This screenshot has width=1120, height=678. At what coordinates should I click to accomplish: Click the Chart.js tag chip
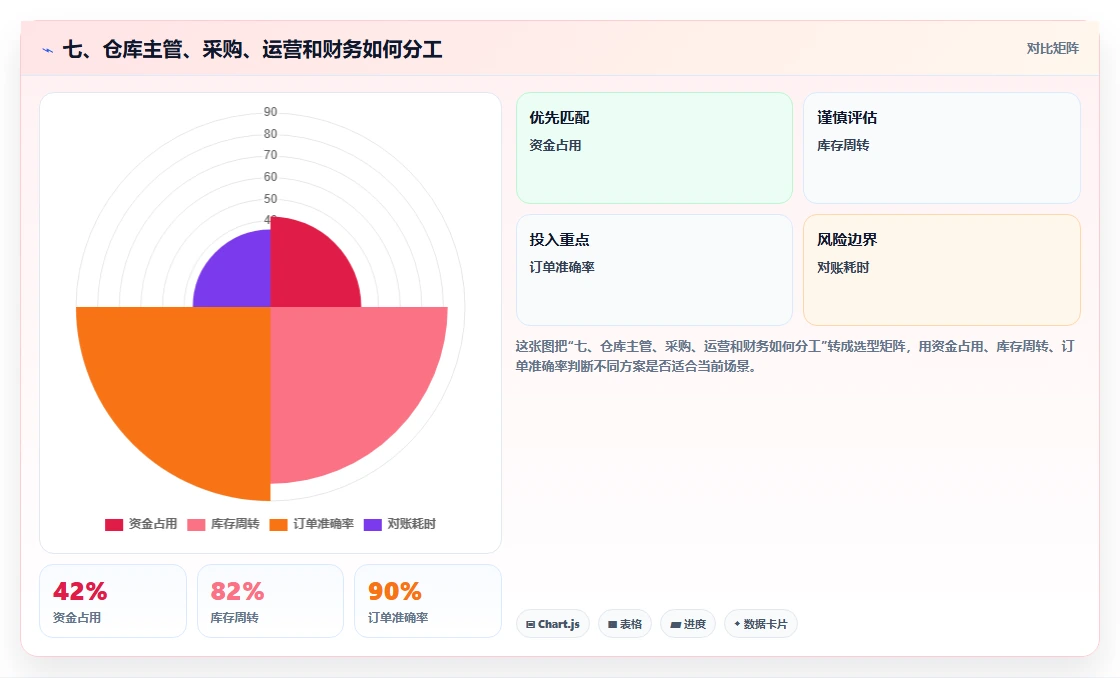pos(553,624)
